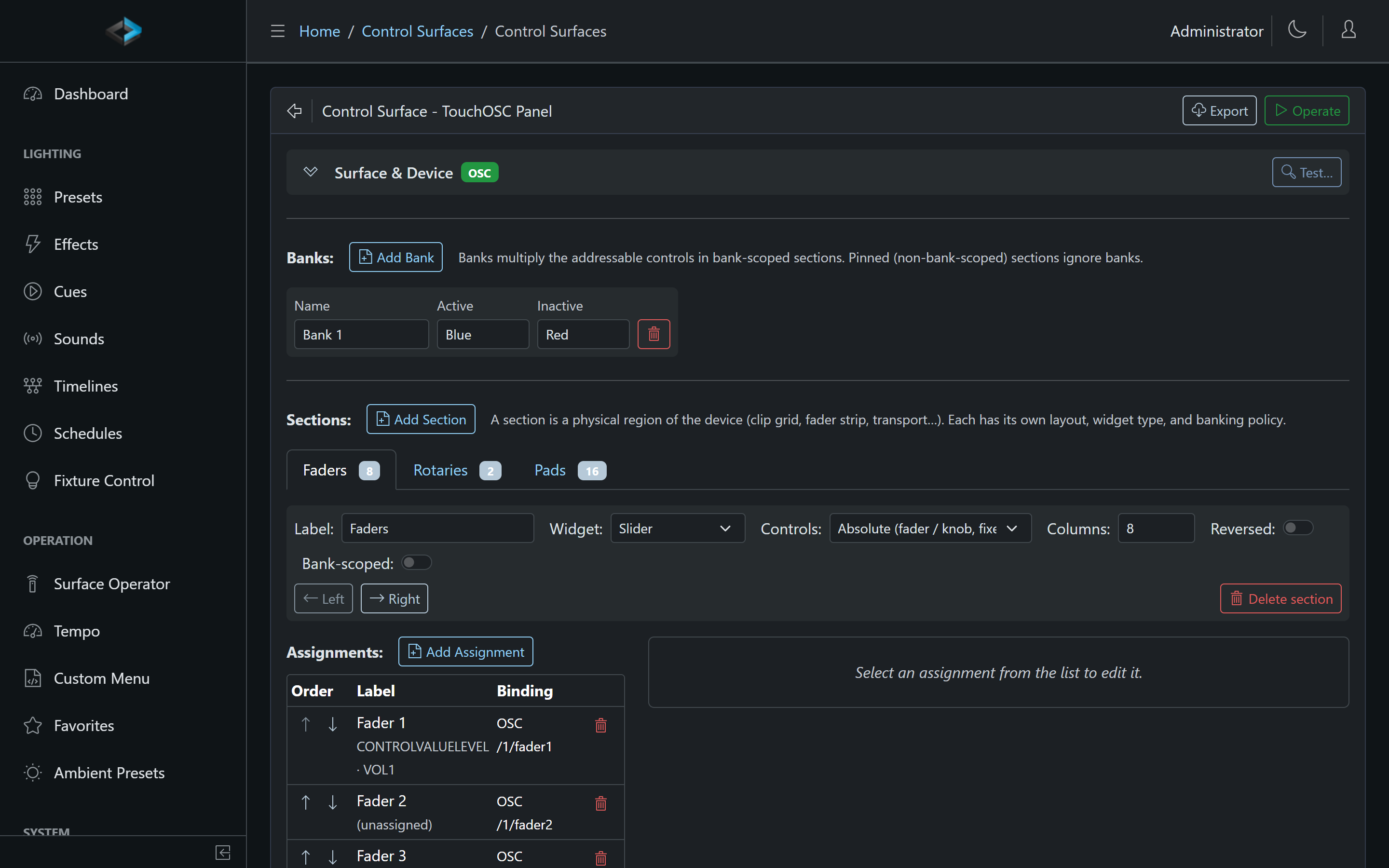Select the Fader 2 (unassigned) row

tap(456, 813)
